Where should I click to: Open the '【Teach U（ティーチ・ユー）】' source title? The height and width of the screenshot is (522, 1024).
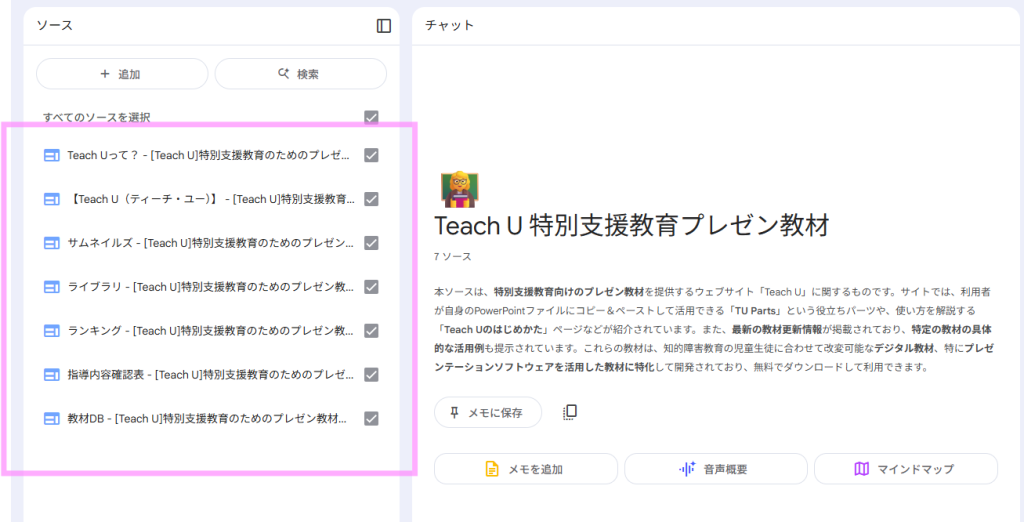tap(210, 199)
